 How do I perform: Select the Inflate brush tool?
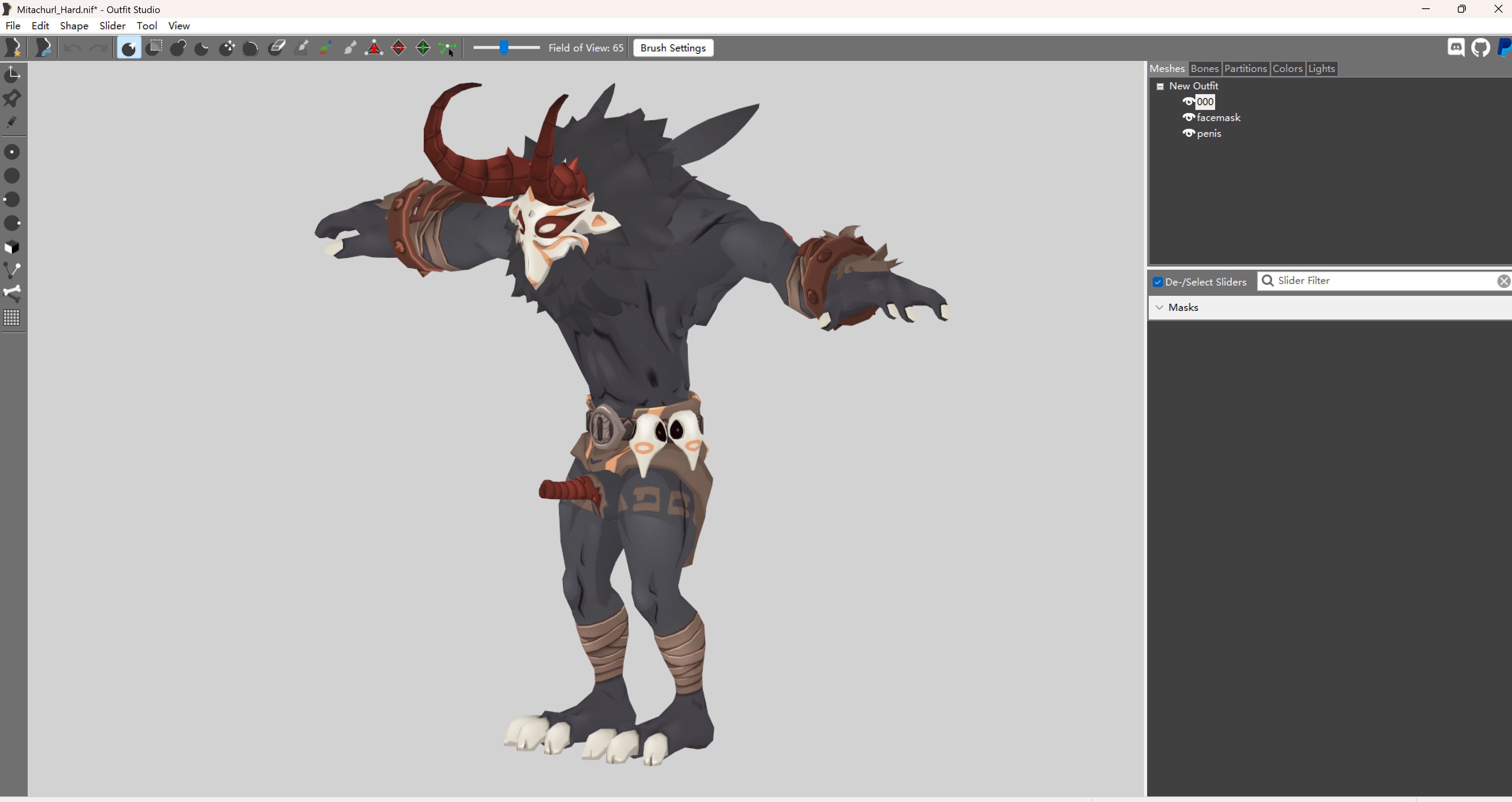click(x=178, y=47)
